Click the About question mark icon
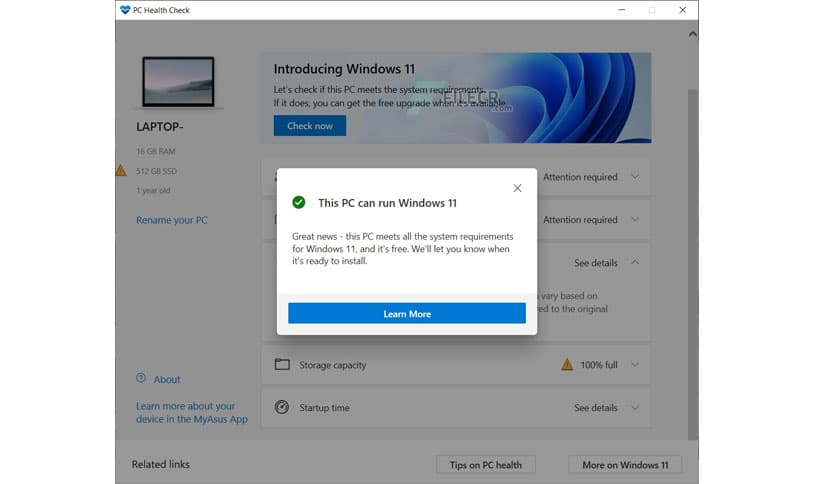The image size is (836, 484). pos(141,378)
